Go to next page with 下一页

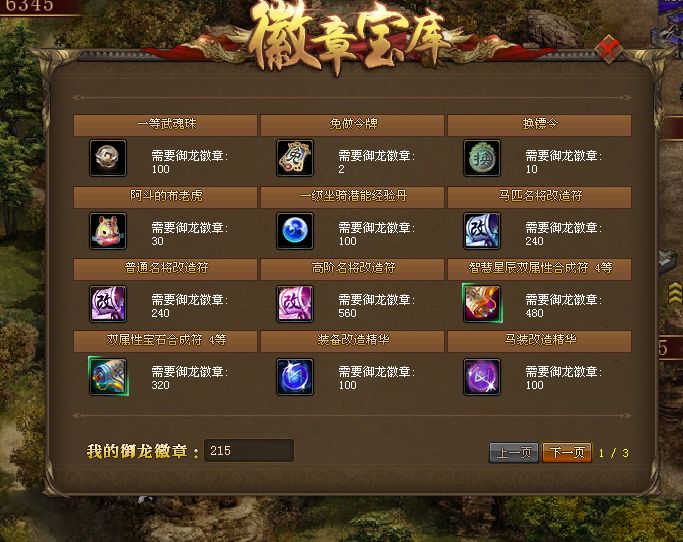point(567,453)
